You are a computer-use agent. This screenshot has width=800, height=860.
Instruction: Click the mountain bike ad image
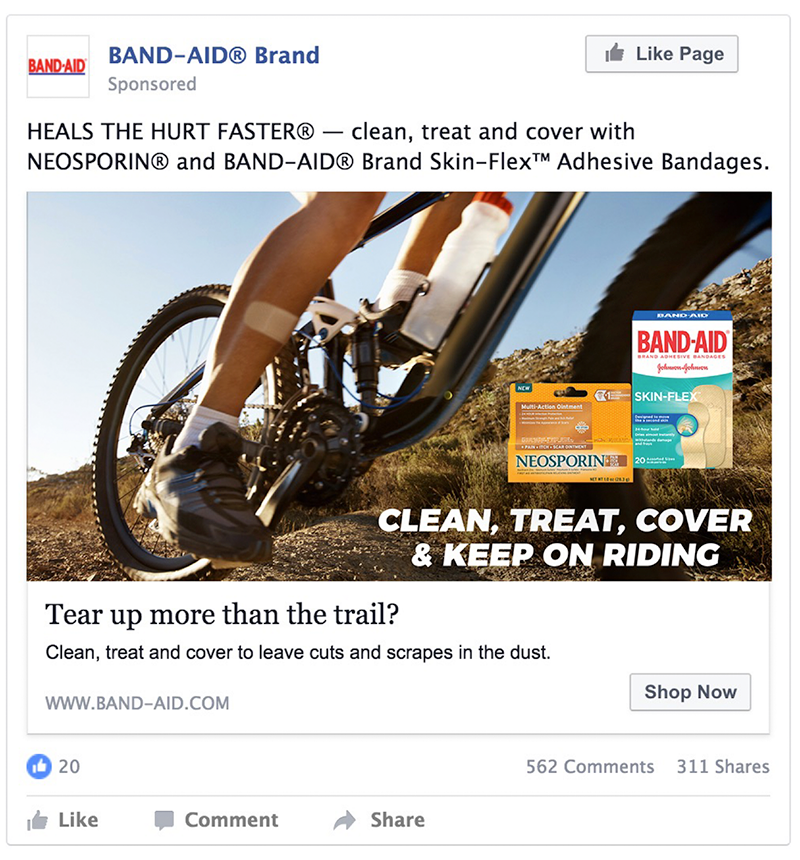click(x=399, y=386)
